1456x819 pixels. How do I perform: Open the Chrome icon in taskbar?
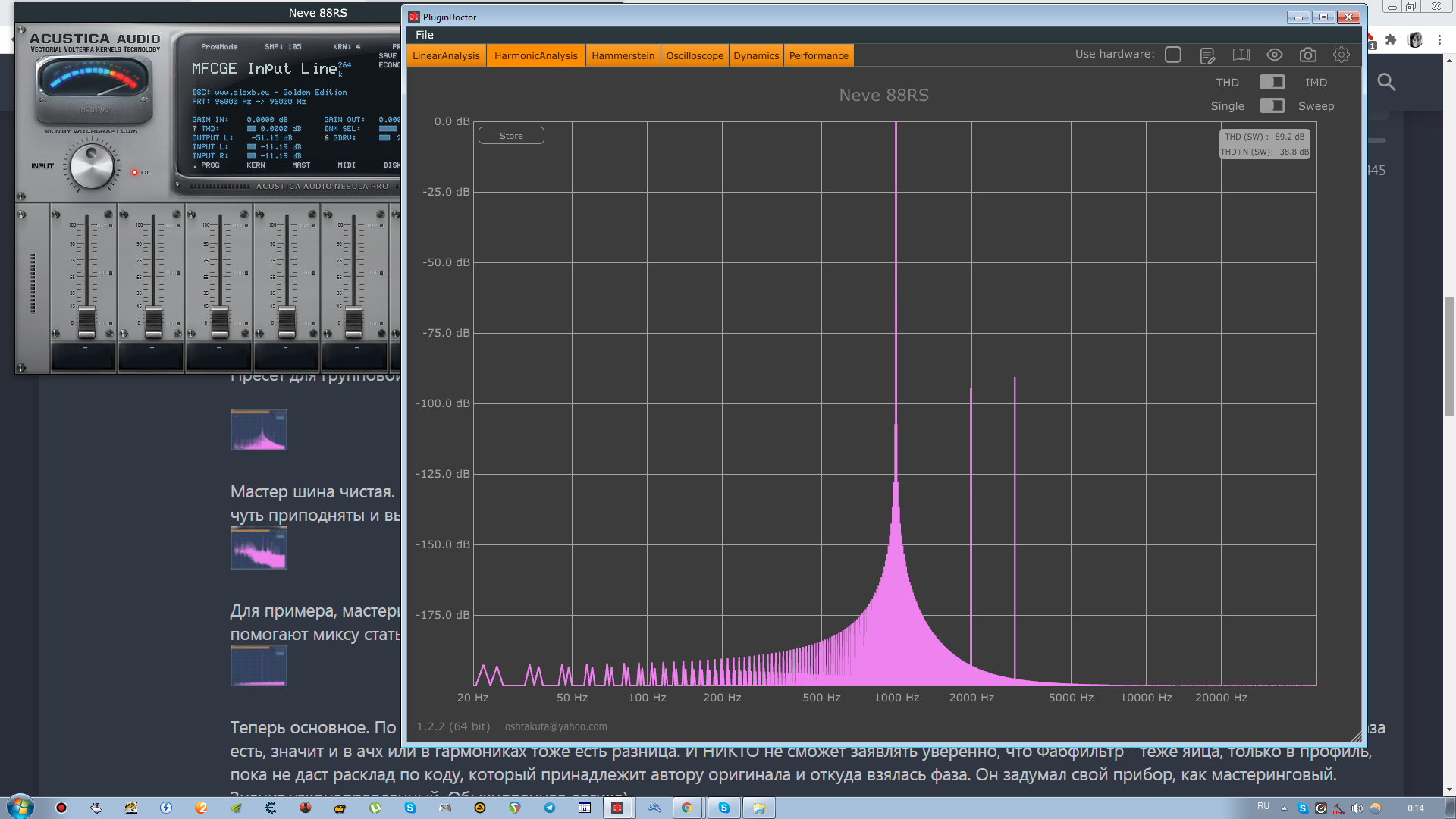[687, 808]
